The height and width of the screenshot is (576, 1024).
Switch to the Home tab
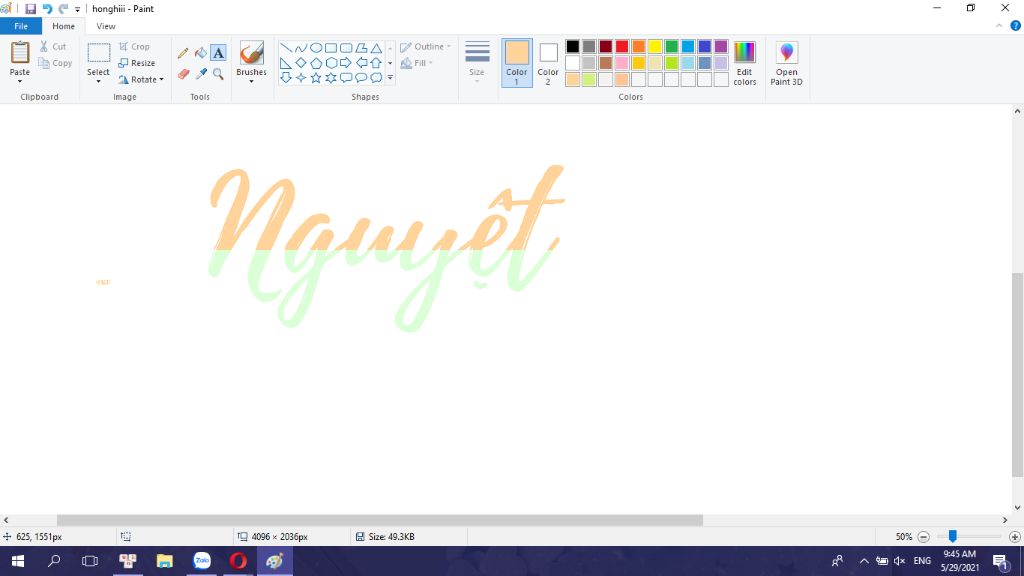(x=63, y=26)
